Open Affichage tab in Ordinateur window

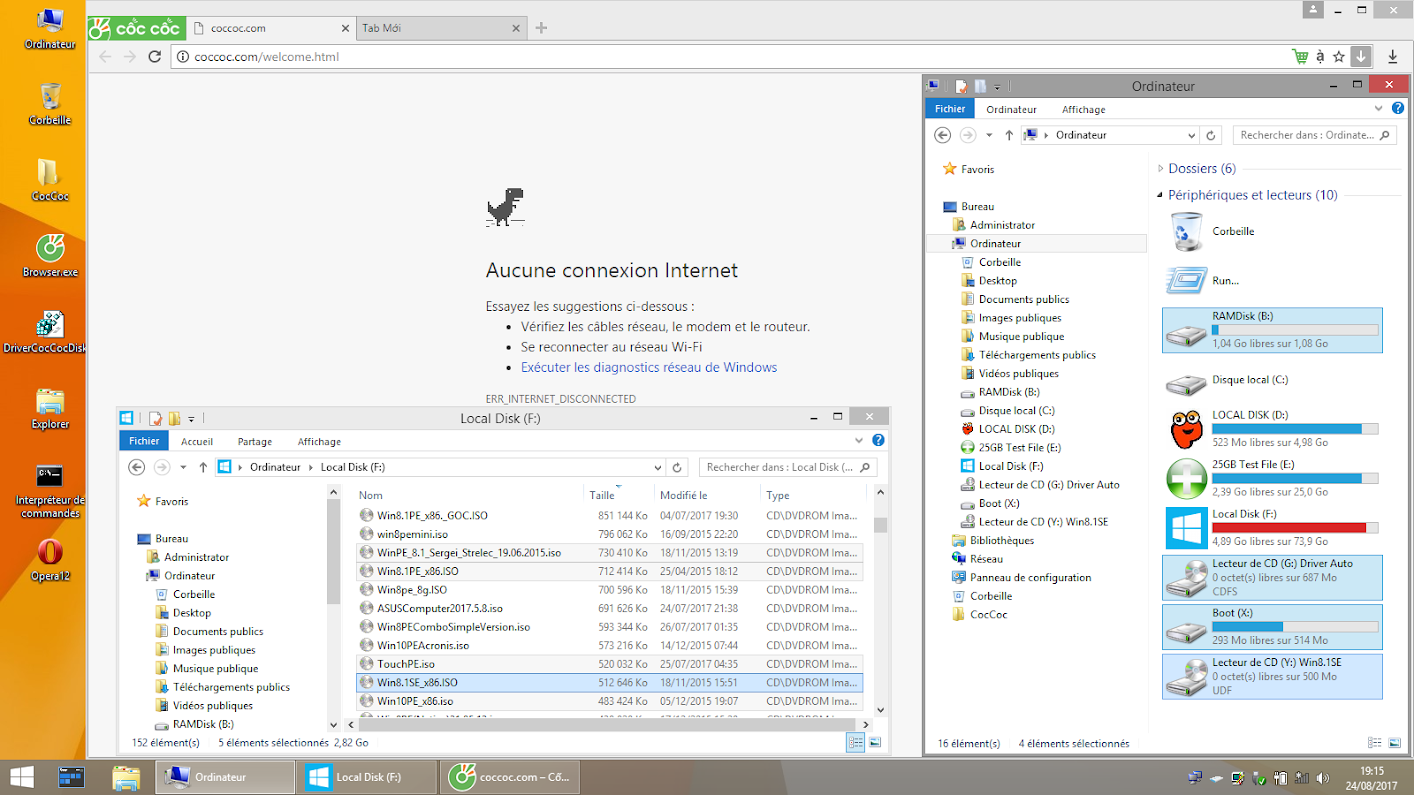(x=1084, y=109)
